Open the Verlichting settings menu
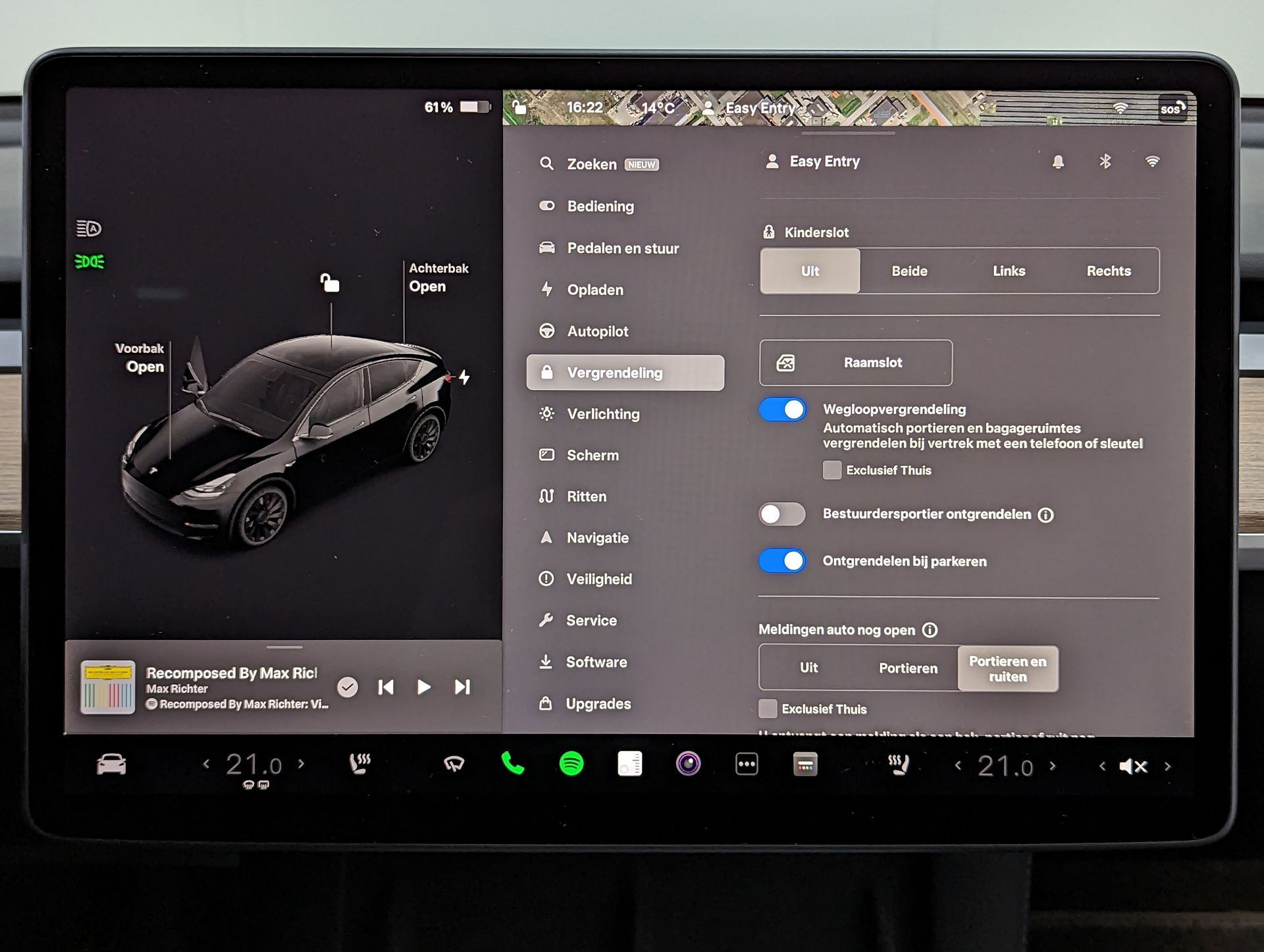This screenshot has height=952, width=1264. click(602, 414)
